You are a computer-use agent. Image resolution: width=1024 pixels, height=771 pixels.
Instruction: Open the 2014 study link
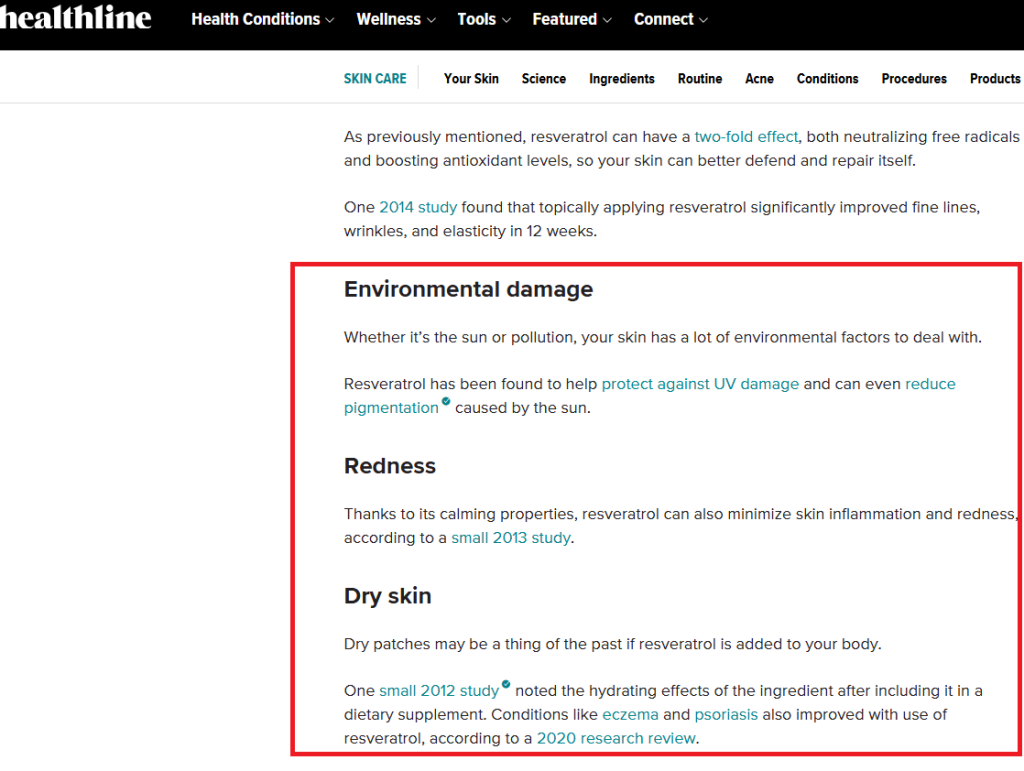(417, 207)
